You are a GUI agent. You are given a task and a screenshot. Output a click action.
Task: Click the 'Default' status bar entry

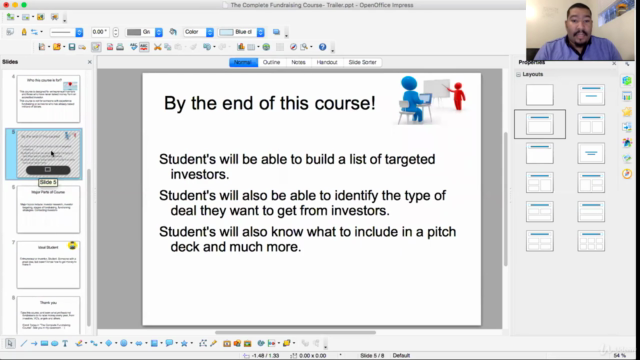coord(401,356)
